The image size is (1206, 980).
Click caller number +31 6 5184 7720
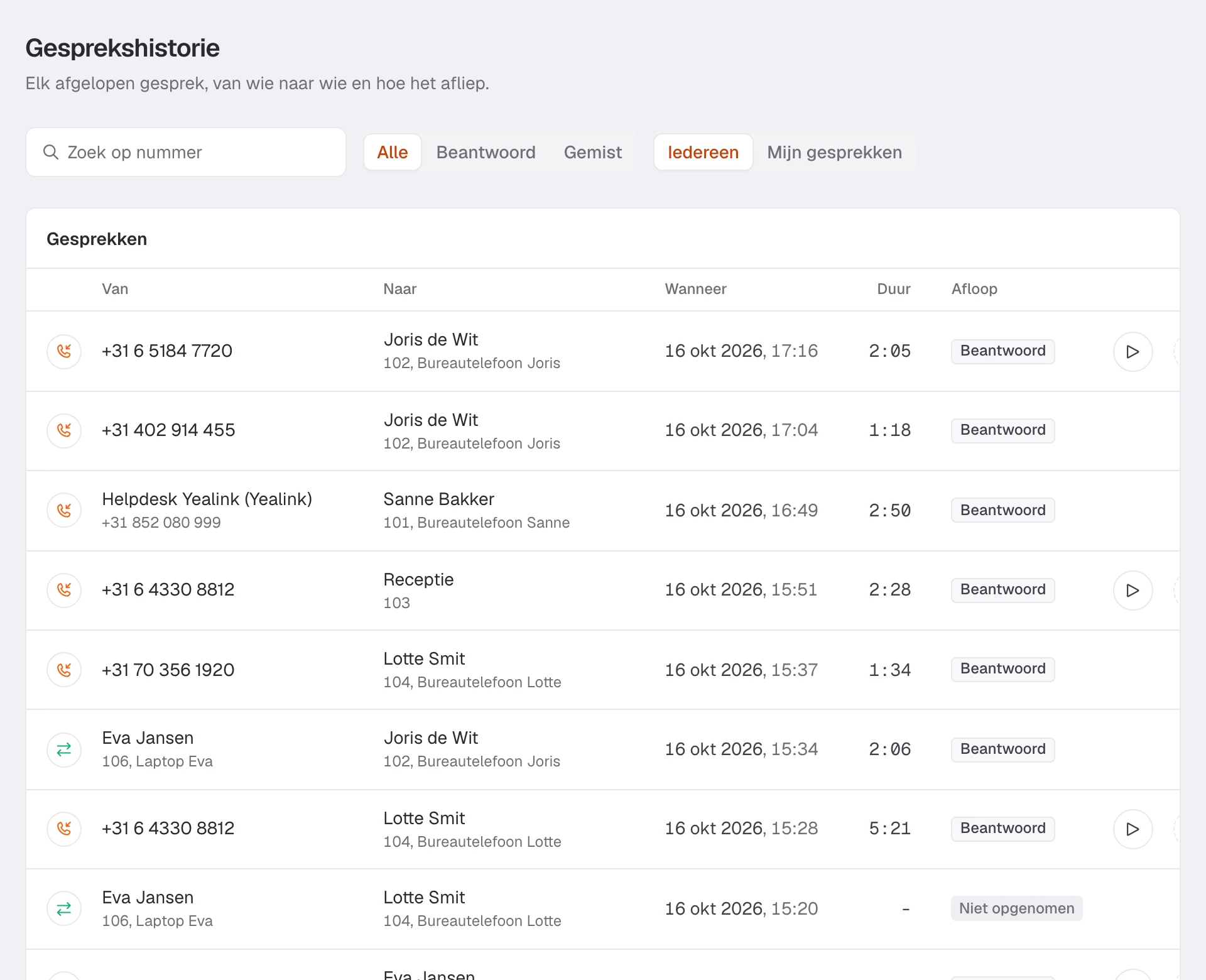167,351
